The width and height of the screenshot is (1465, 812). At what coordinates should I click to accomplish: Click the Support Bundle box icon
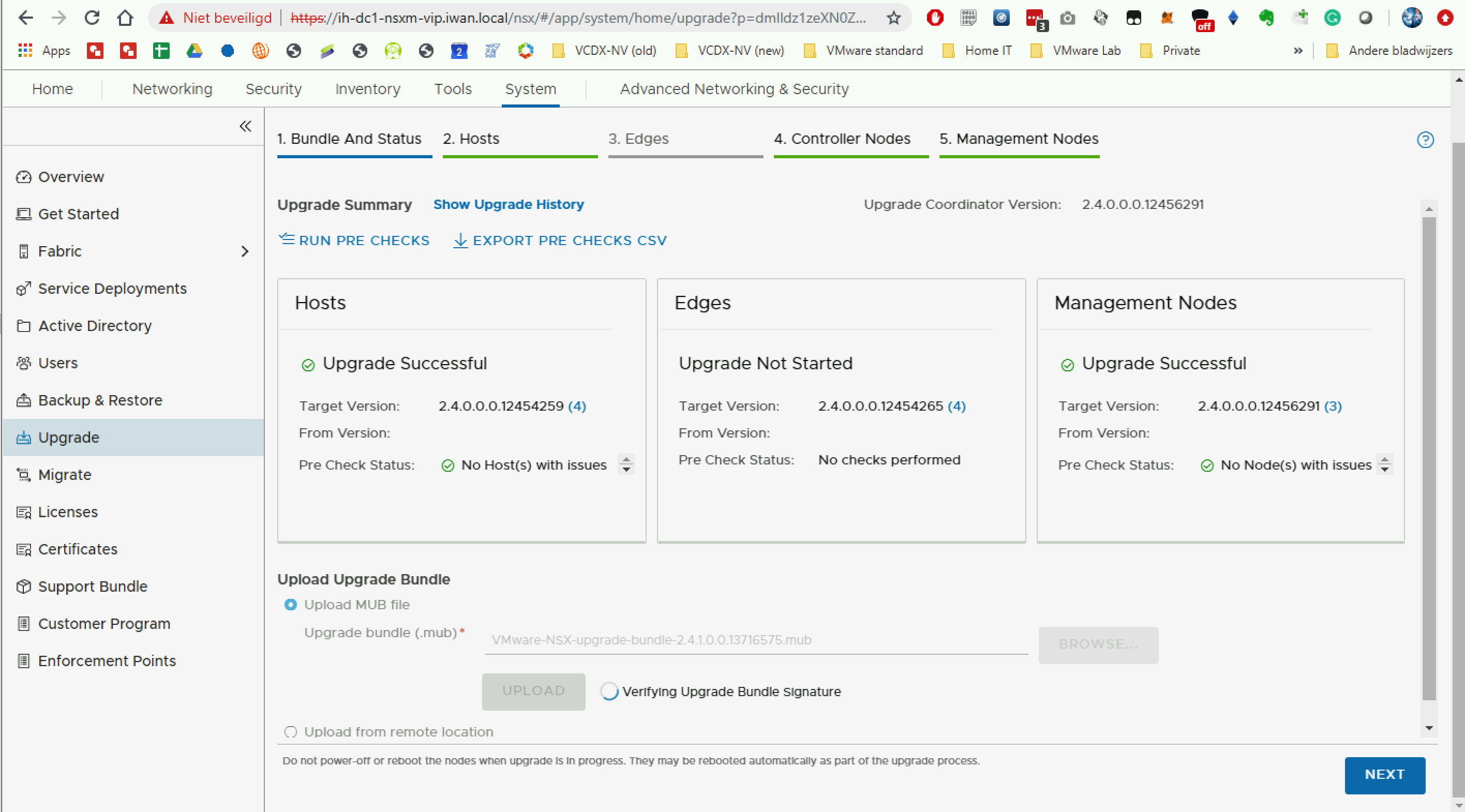point(23,587)
